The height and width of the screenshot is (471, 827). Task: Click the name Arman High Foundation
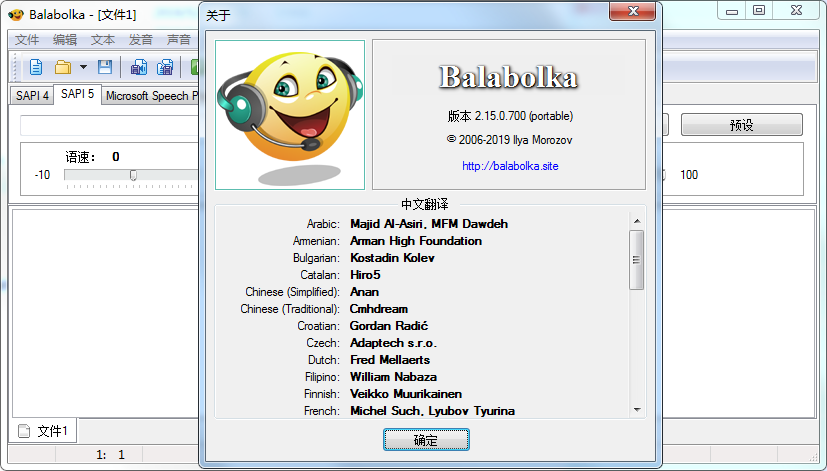416,241
